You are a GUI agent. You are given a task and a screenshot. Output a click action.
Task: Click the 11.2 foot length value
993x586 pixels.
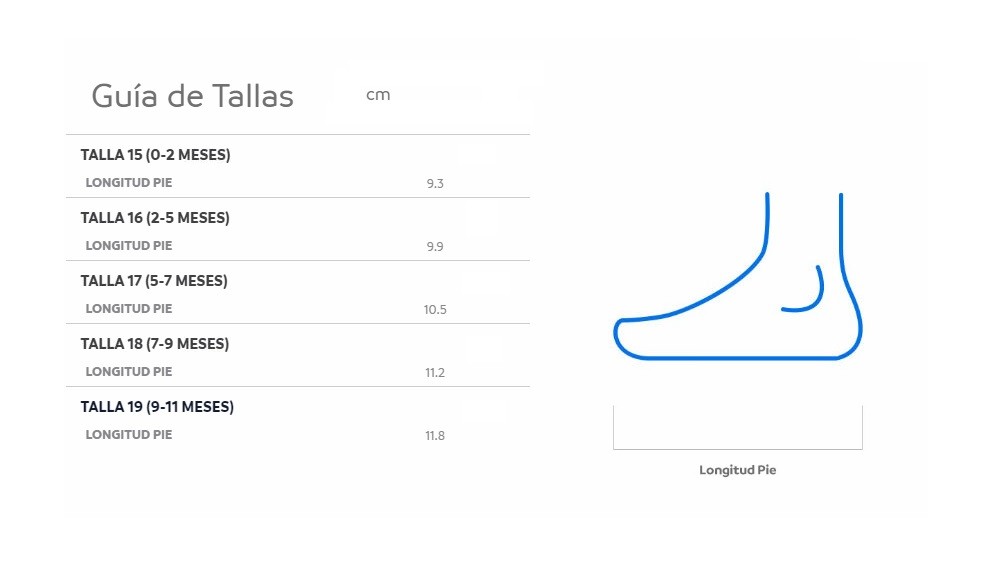tap(435, 373)
